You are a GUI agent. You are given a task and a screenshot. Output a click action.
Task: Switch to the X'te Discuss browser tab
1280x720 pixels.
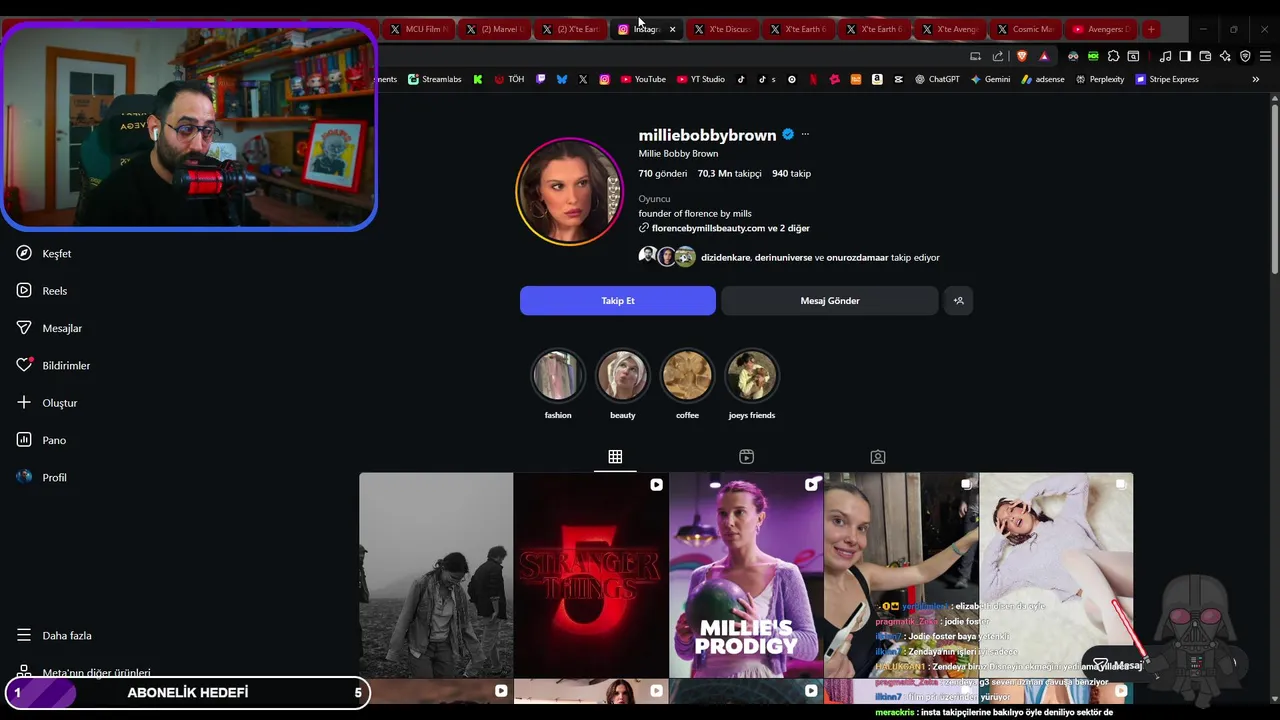point(723,29)
